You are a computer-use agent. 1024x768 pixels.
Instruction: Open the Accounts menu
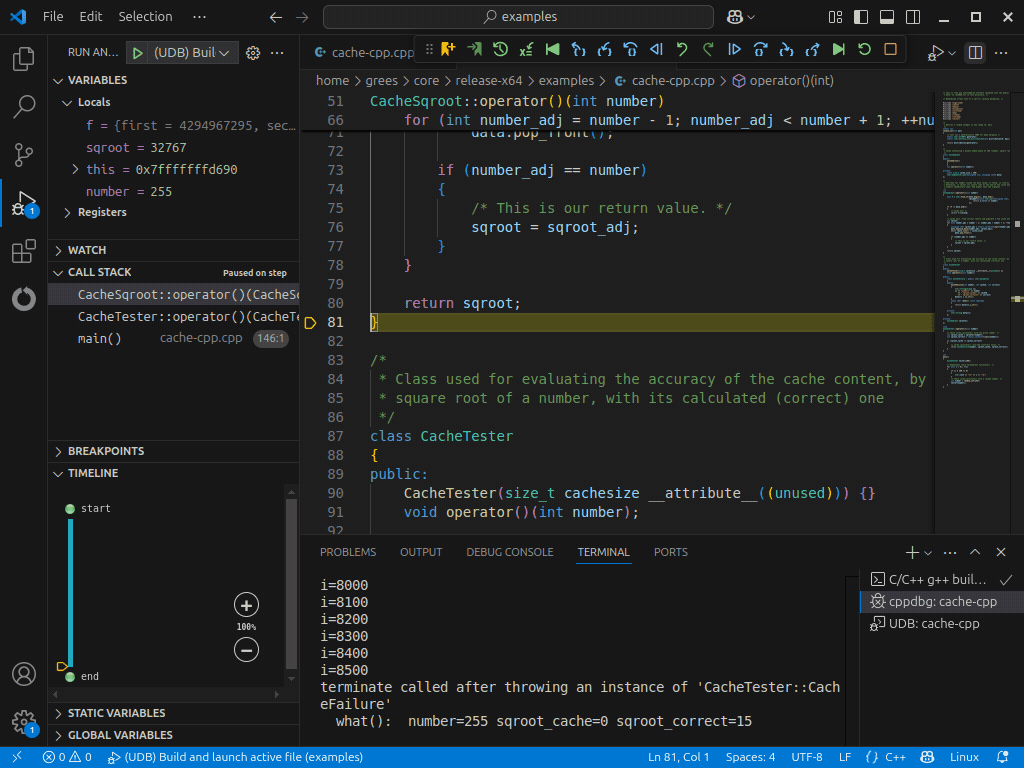click(24, 674)
